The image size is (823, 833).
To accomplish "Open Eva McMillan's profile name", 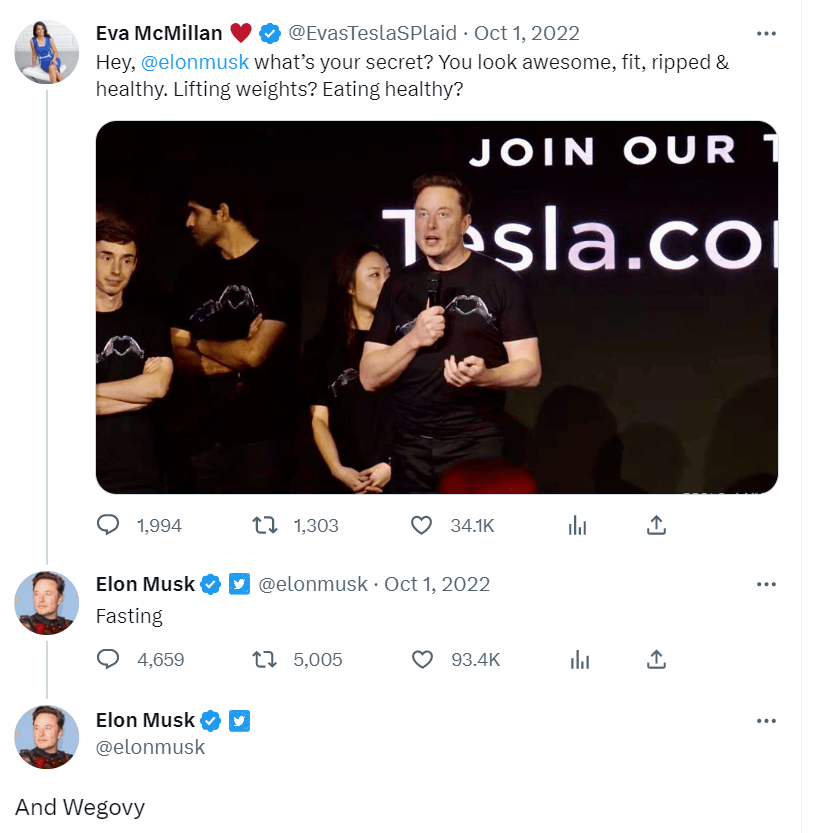I will pos(159,33).
